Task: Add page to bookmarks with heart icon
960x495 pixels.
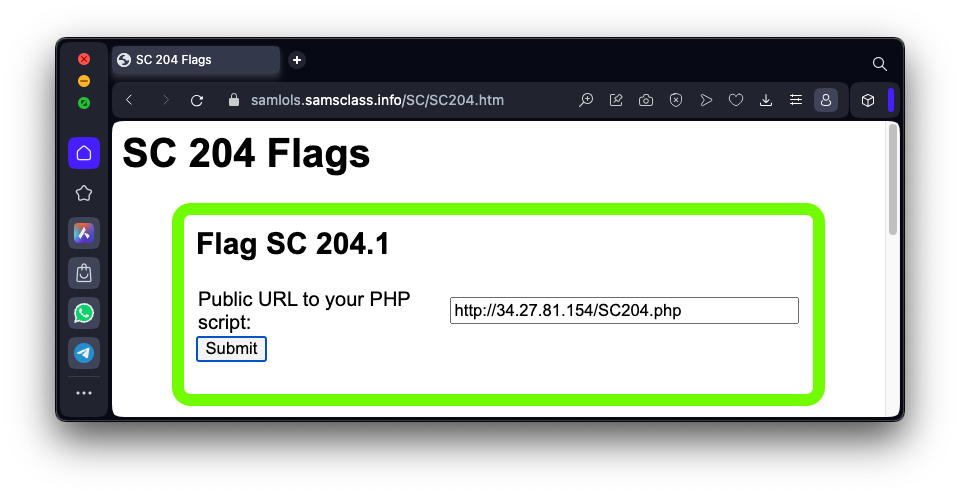Action: pos(736,100)
